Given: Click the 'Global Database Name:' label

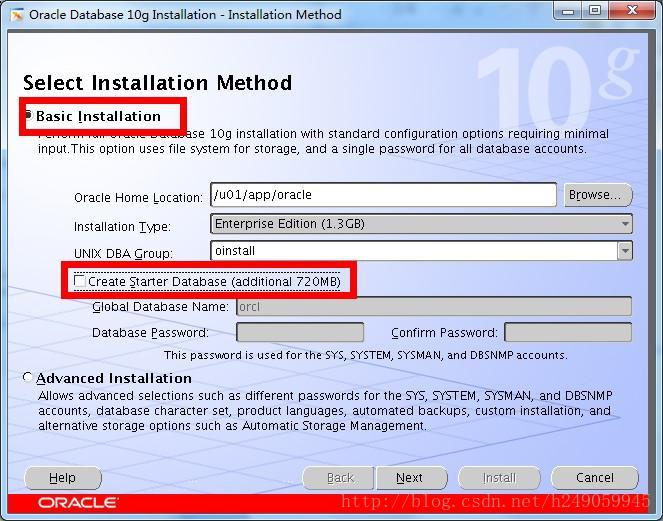Looking at the screenshot, I should coord(160,307).
